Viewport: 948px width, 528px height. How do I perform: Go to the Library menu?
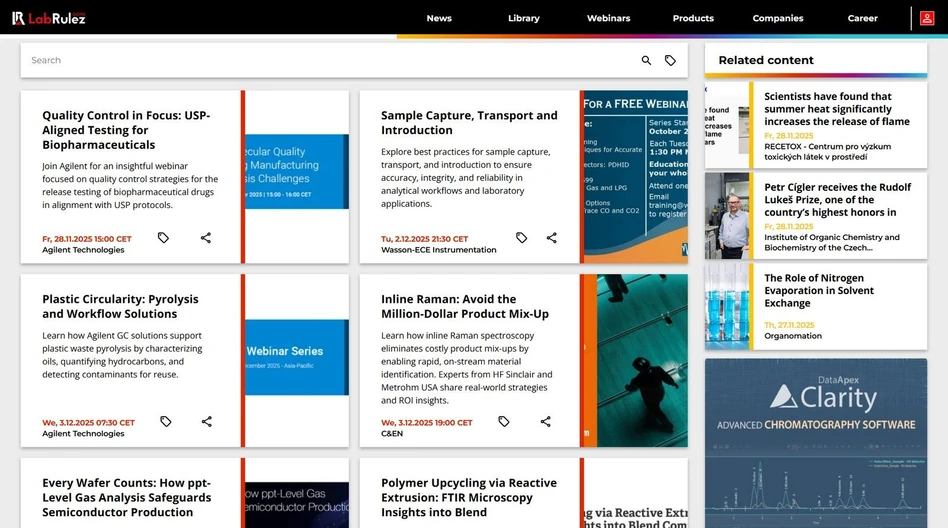click(x=523, y=18)
